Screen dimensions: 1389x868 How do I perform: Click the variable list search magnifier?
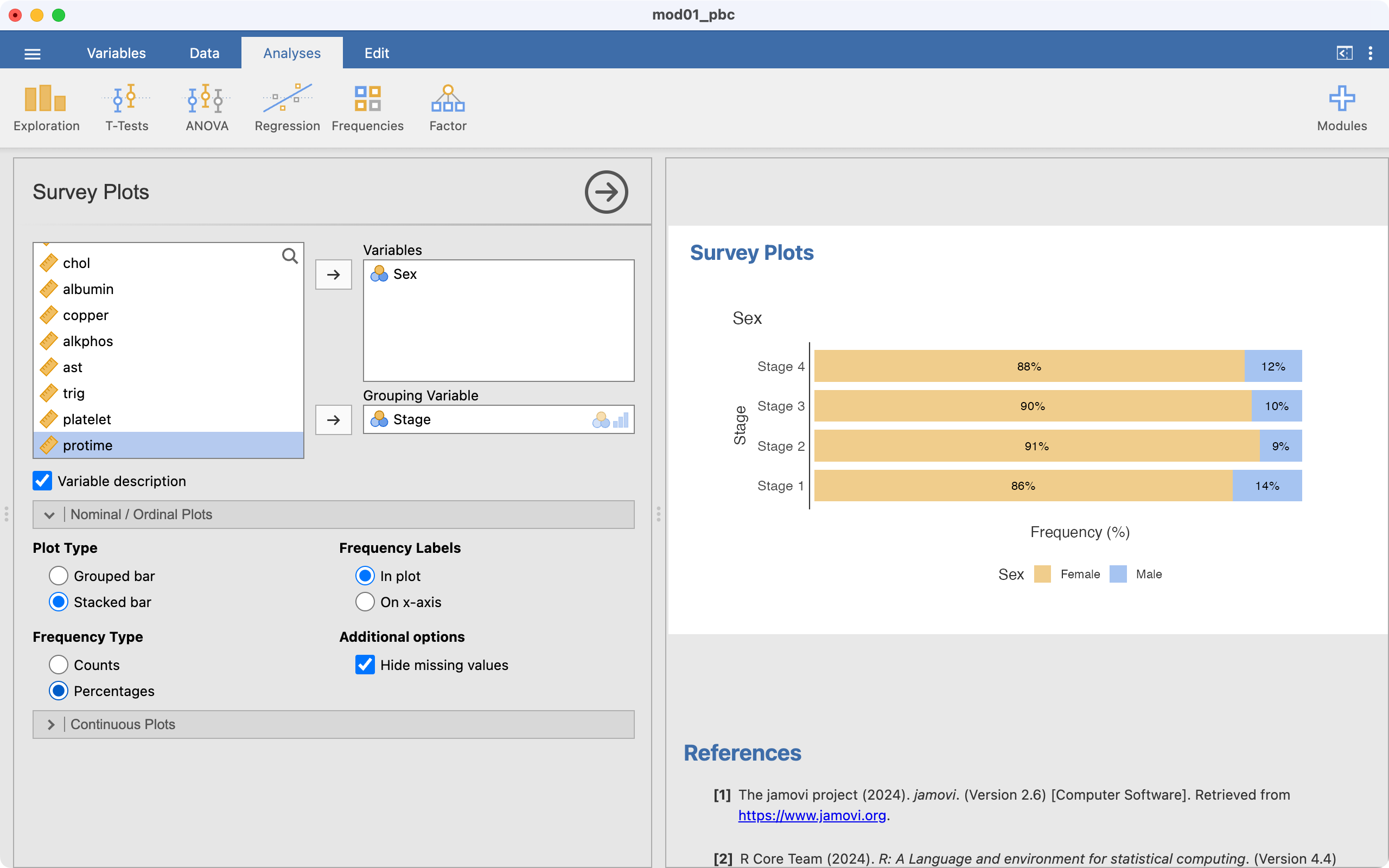click(x=290, y=256)
